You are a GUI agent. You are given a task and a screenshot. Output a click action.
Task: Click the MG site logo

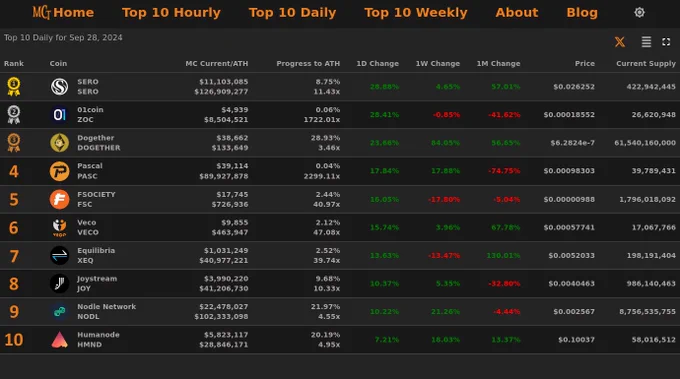[42, 12]
